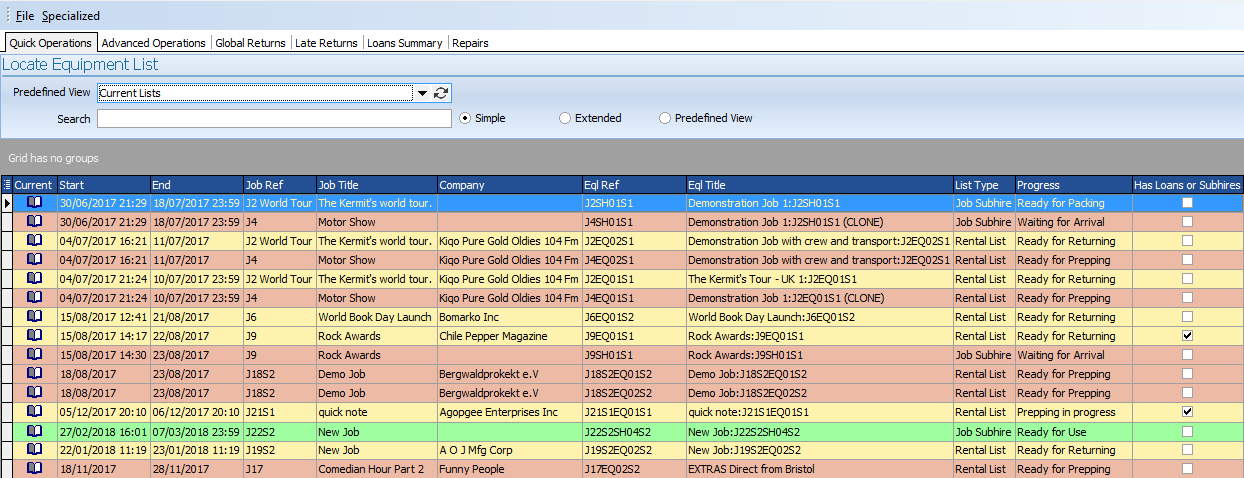The image size is (1244, 478).
Task: Expand the Predefined View dropdown arrow
Action: (422, 93)
